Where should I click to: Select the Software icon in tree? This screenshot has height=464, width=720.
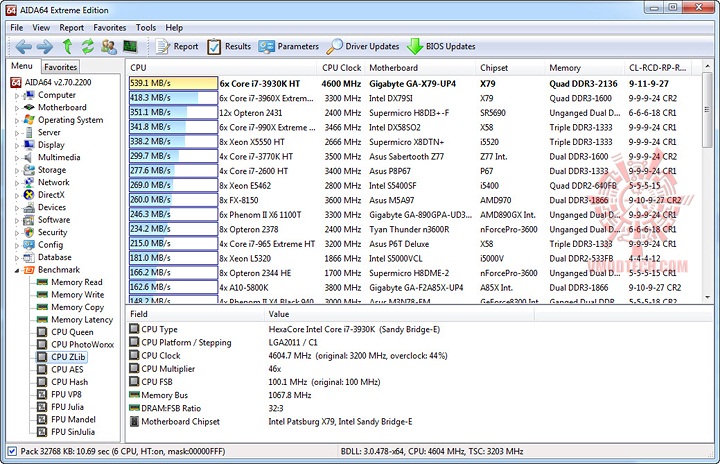pyautogui.click(x=29, y=220)
